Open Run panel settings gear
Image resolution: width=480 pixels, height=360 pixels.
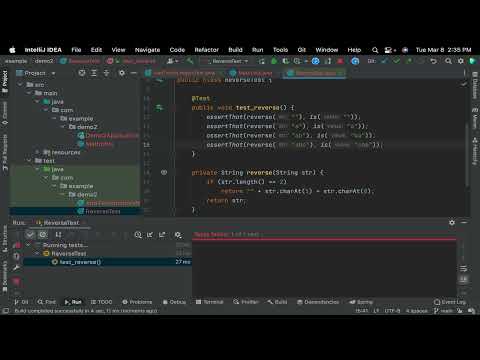(452, 222)
